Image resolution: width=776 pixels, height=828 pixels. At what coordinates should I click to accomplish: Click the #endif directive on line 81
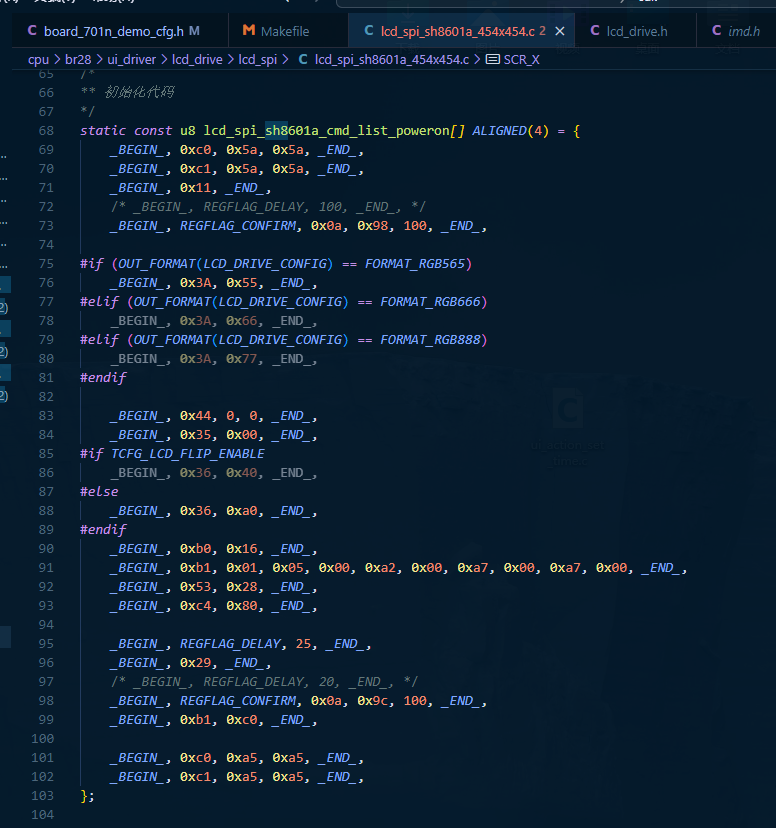(103, 378)
